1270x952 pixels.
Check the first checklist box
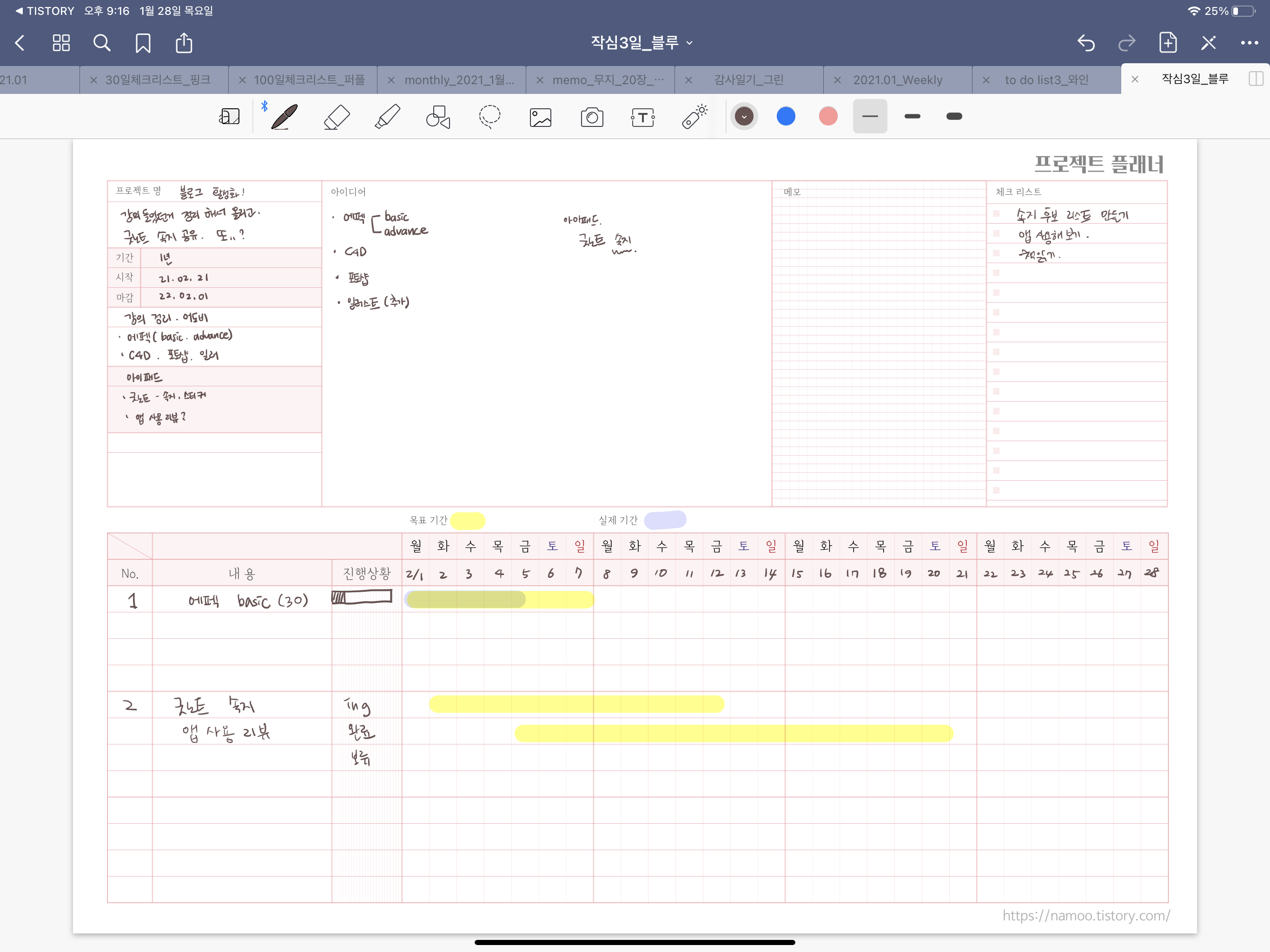coord(996,214)
